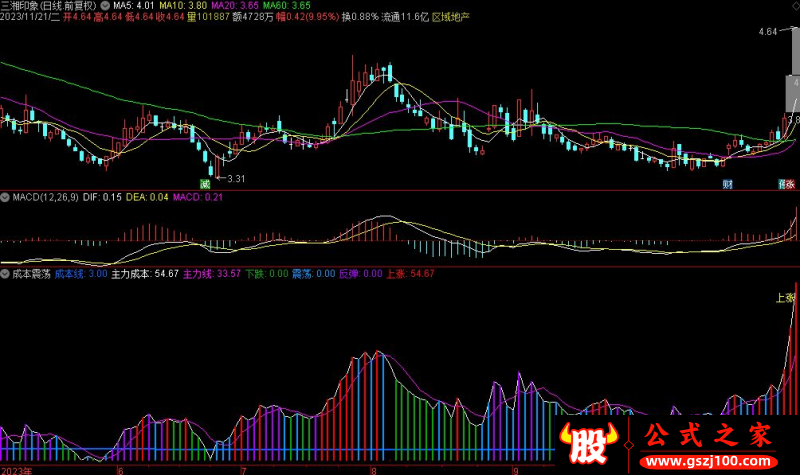Open the 成本震荡 indicator dropdown arrow
The height and width of the screenshot is (475, 800).
(x=5, y=274)
